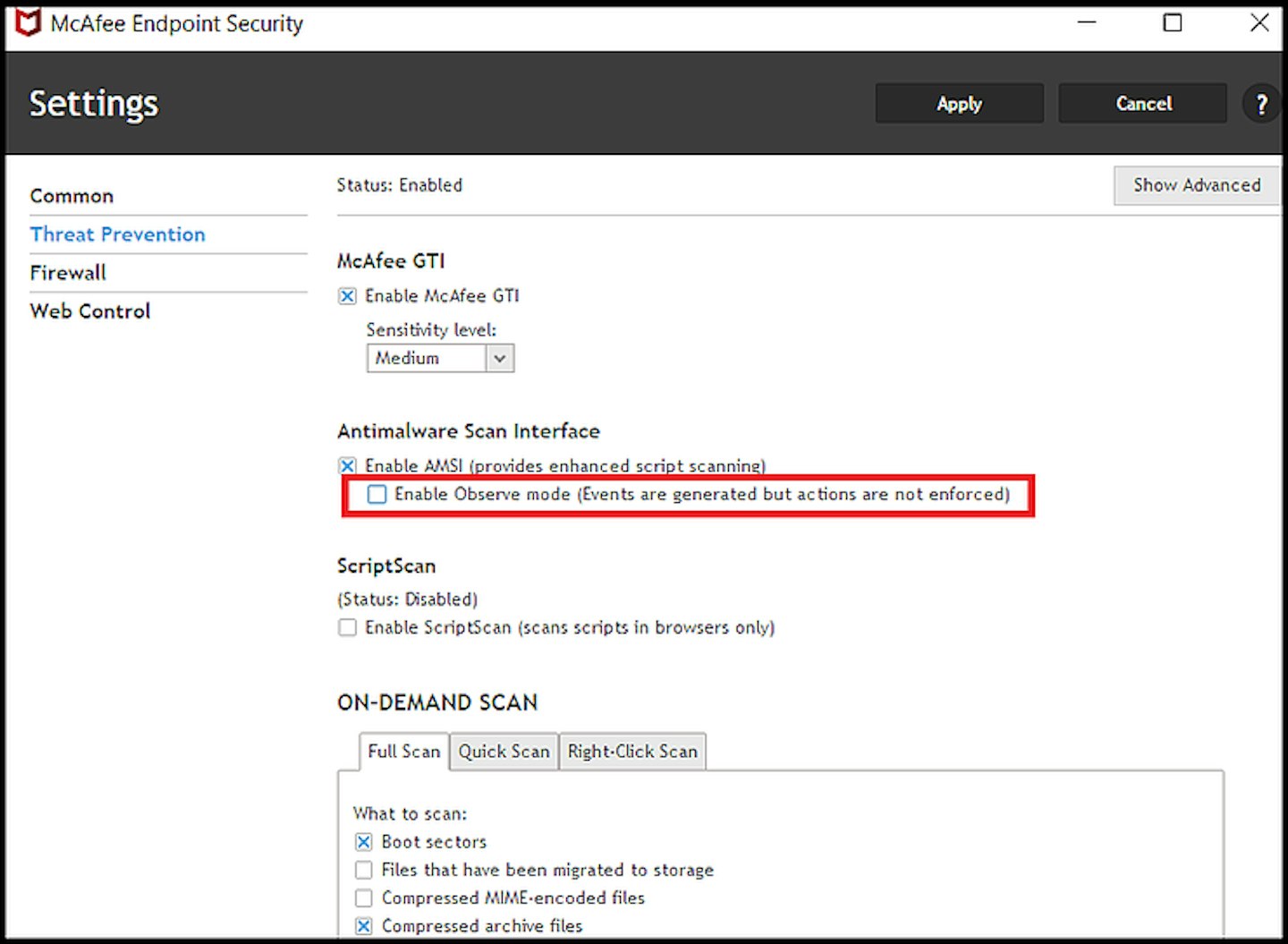Check Compressed MIME-encoded files option
The width and height of the screenshot is (1288, 944).
point(363,897)
